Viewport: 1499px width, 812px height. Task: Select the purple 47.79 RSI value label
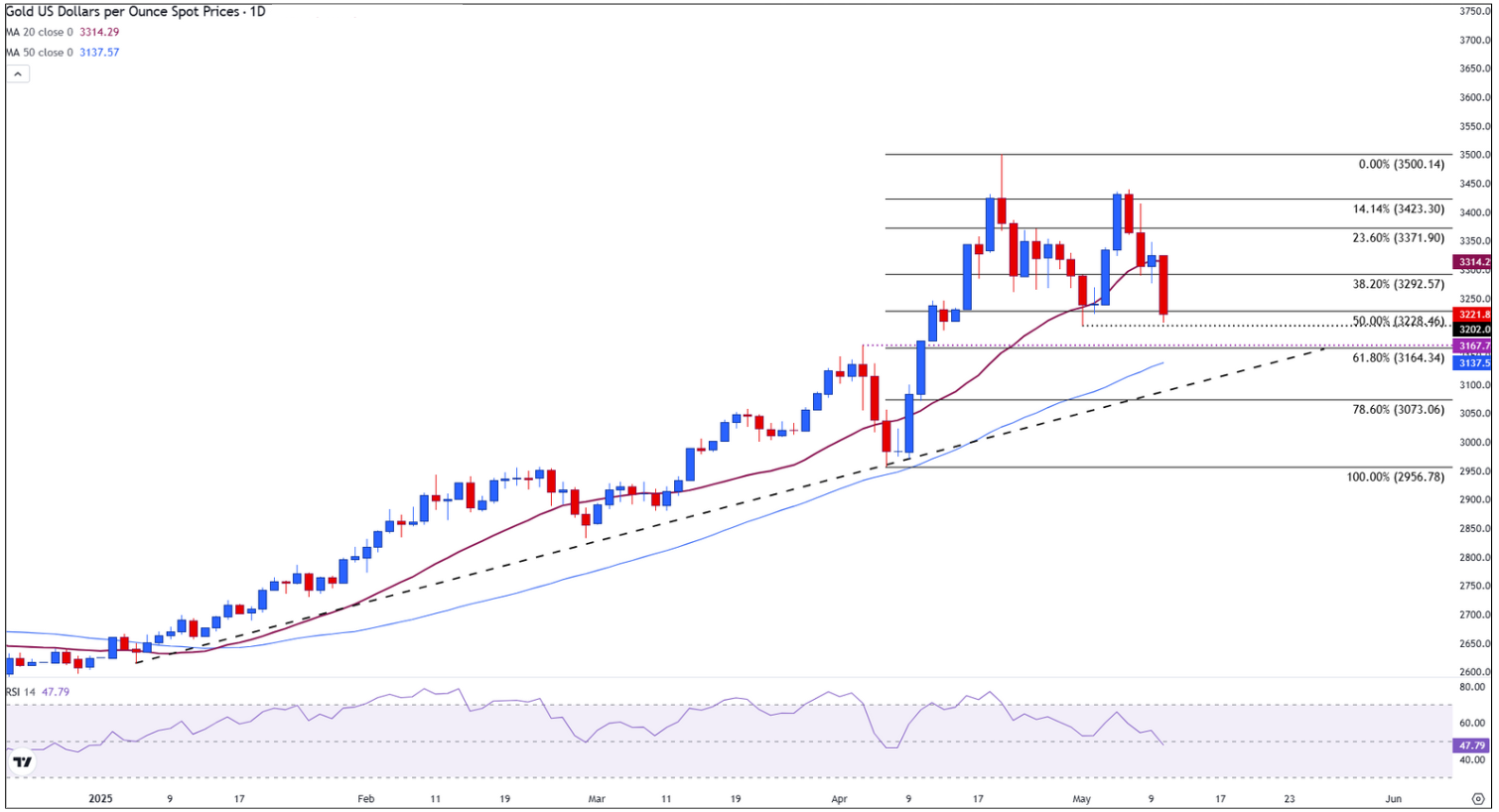tap(1473, 745)
